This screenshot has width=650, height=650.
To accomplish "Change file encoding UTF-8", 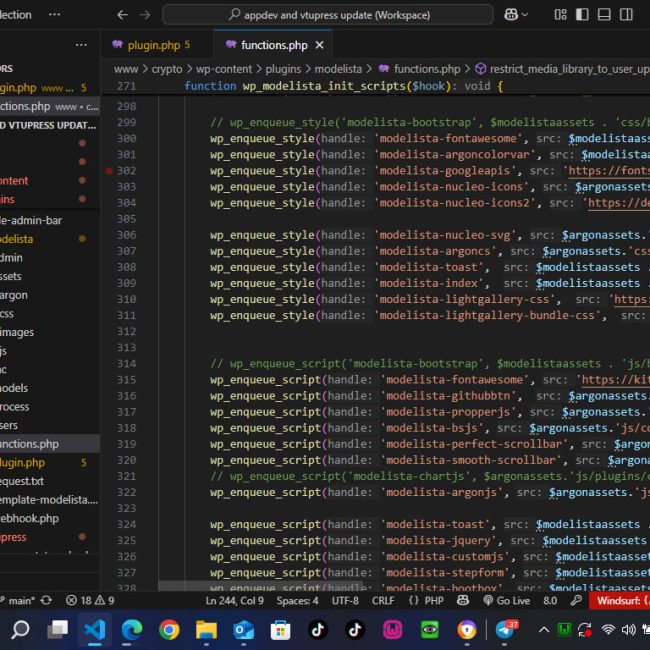I will 345,600.
